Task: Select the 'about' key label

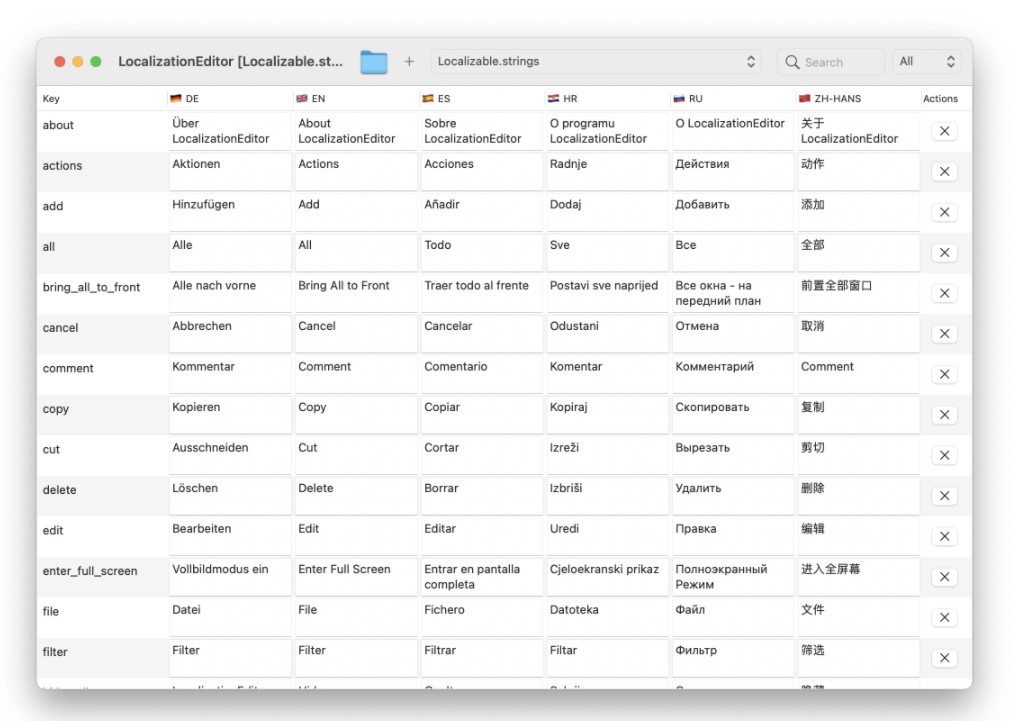Action: pos(58,125)
